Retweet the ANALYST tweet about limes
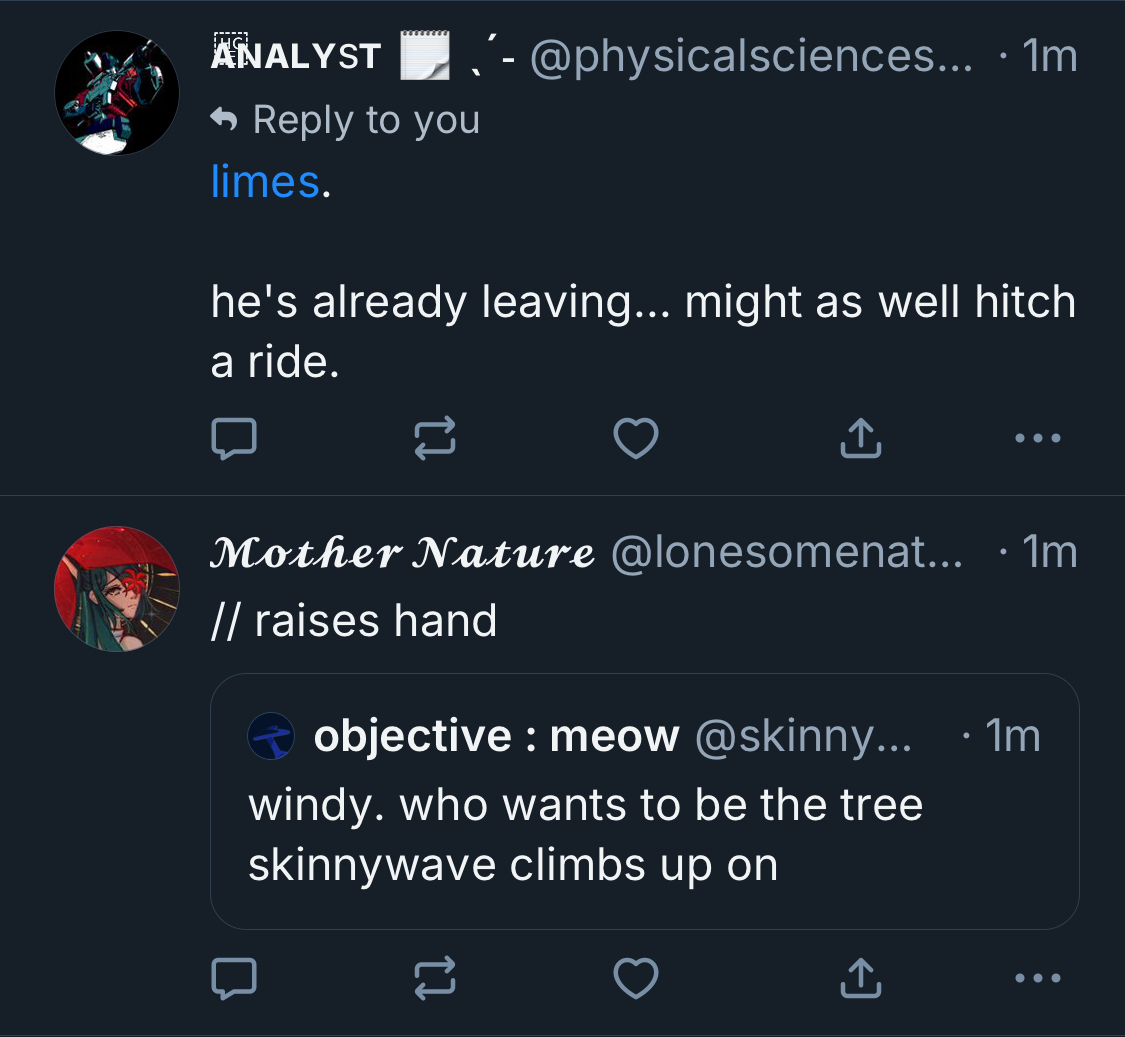 coord(435,439)
